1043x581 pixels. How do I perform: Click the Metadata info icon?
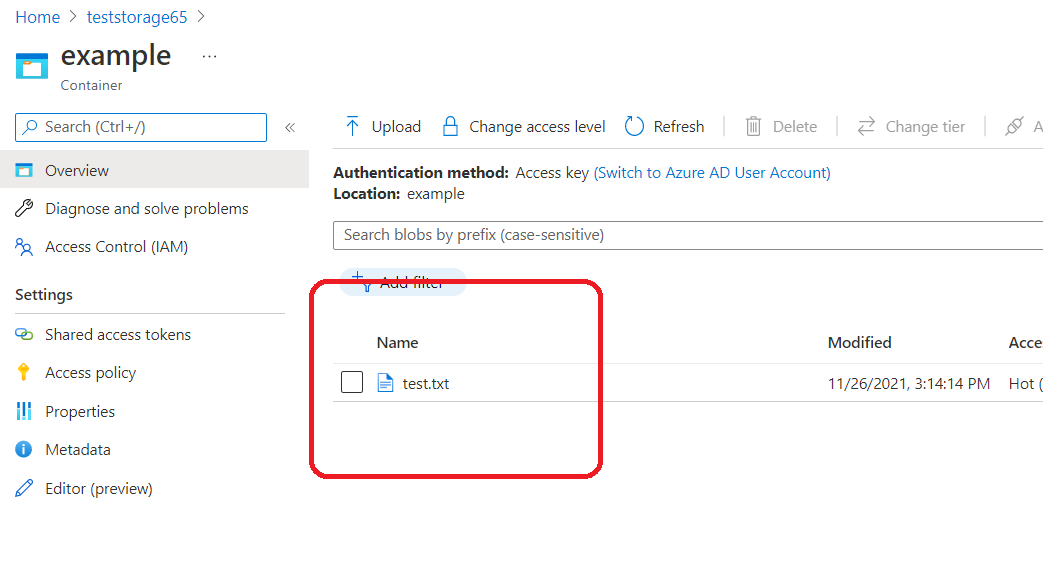pos(24,449)
